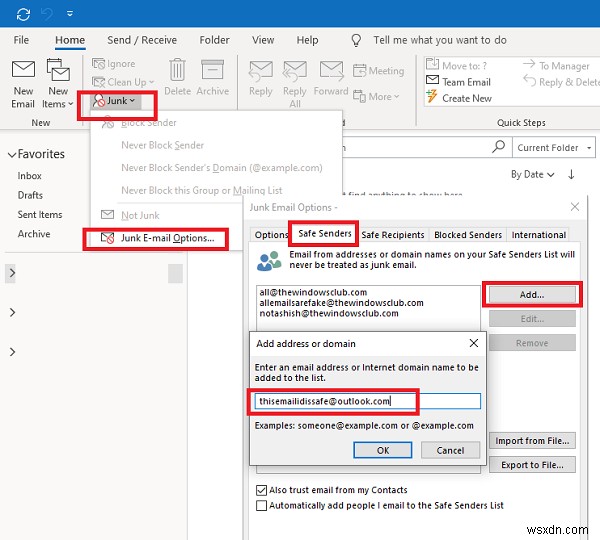The image size is (600, 540).
Task: Open the File tab
Action: (x=21, y=40)
